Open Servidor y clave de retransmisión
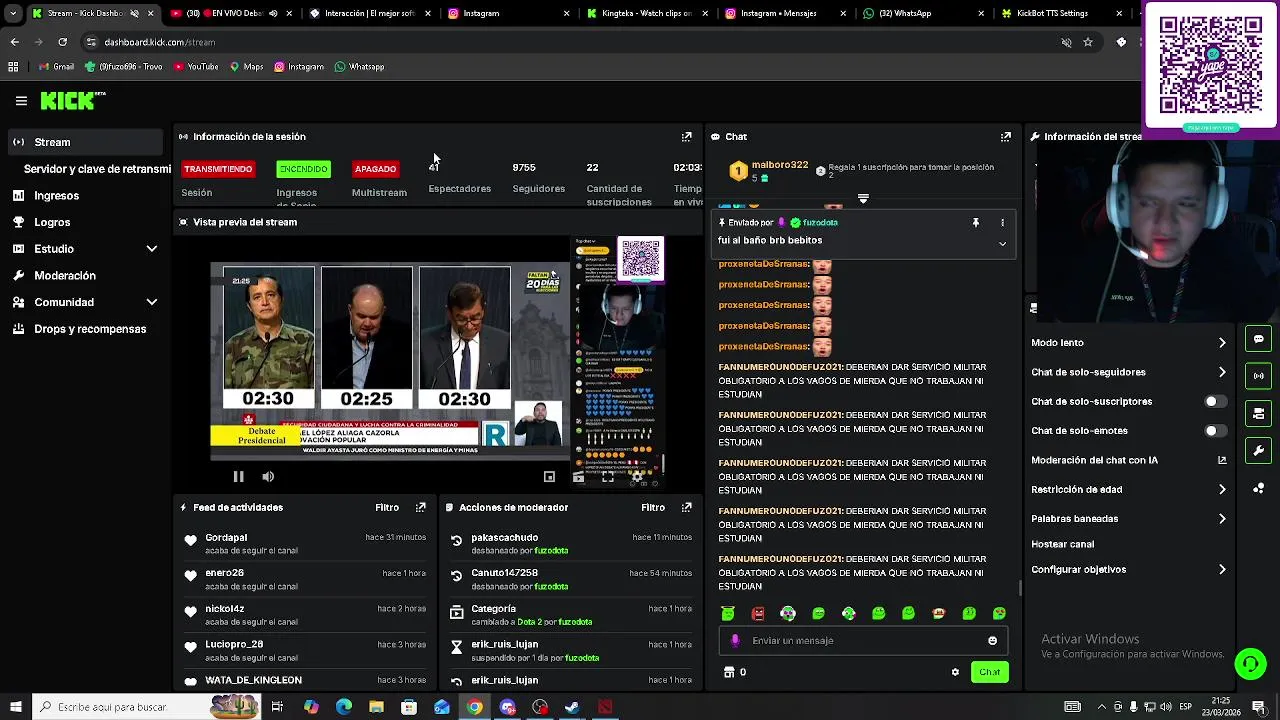 97,169
